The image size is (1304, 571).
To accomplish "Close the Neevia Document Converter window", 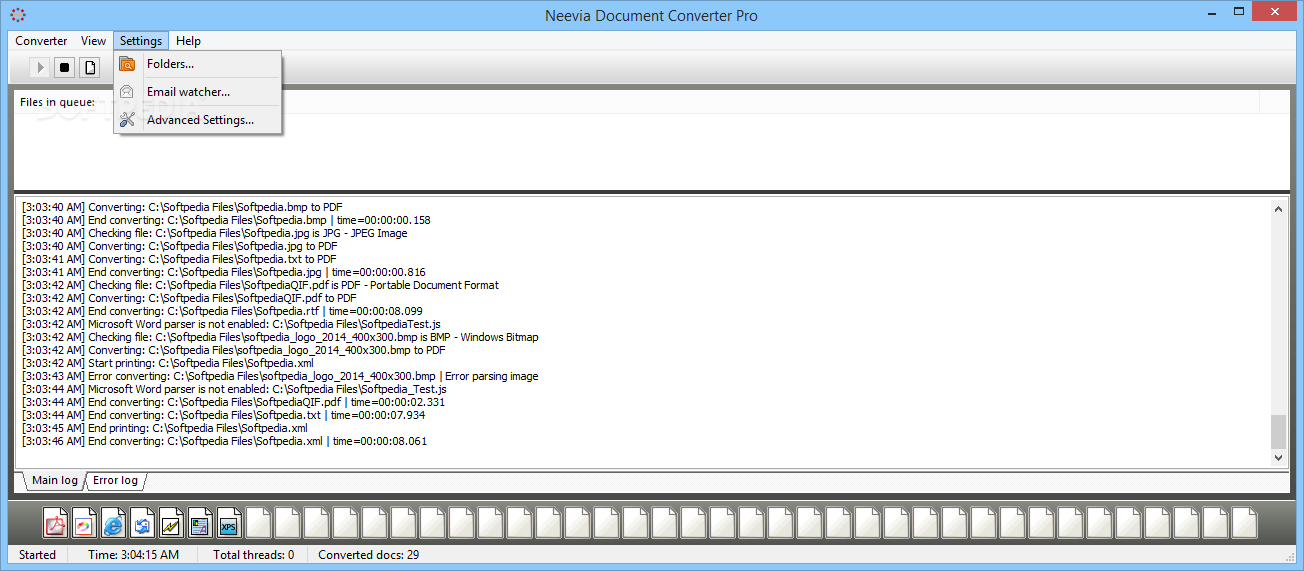I will tap(1276, 11).
